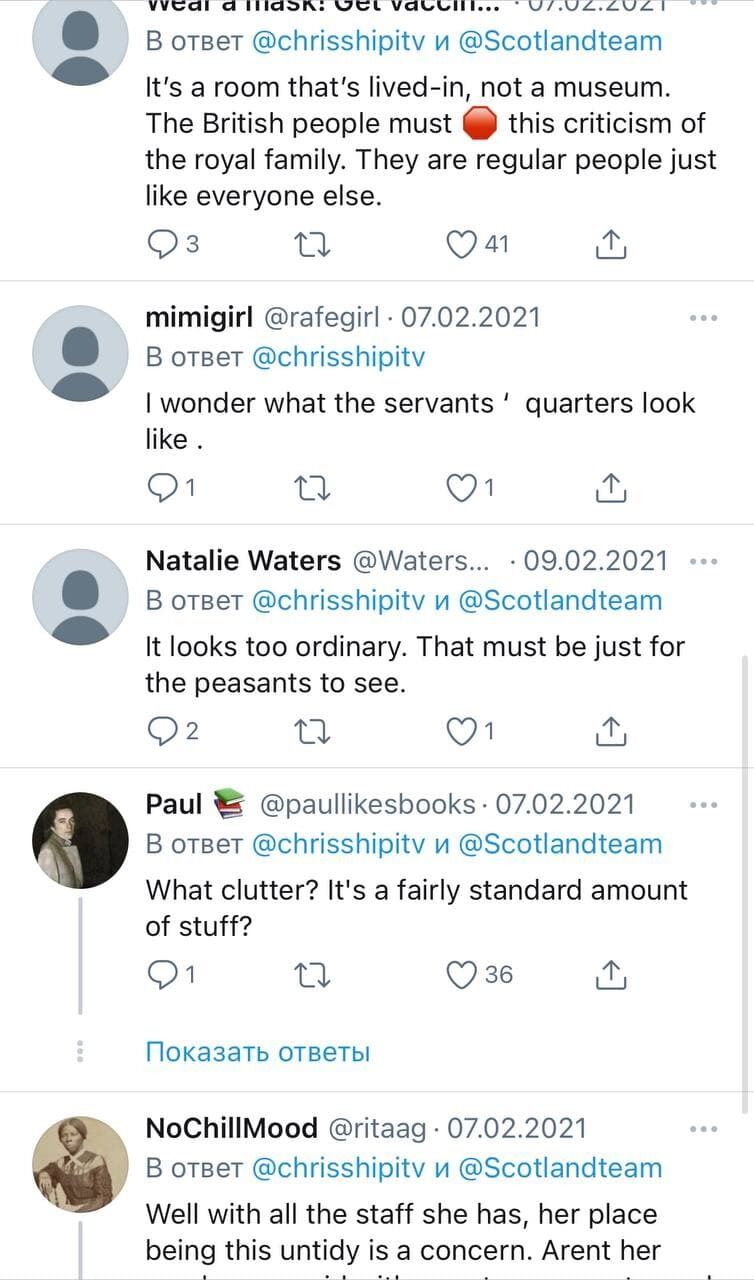Reply to Natalie Waters' tweet
The height and width of the screenshot is (1280, 754).
pos(161,731)
